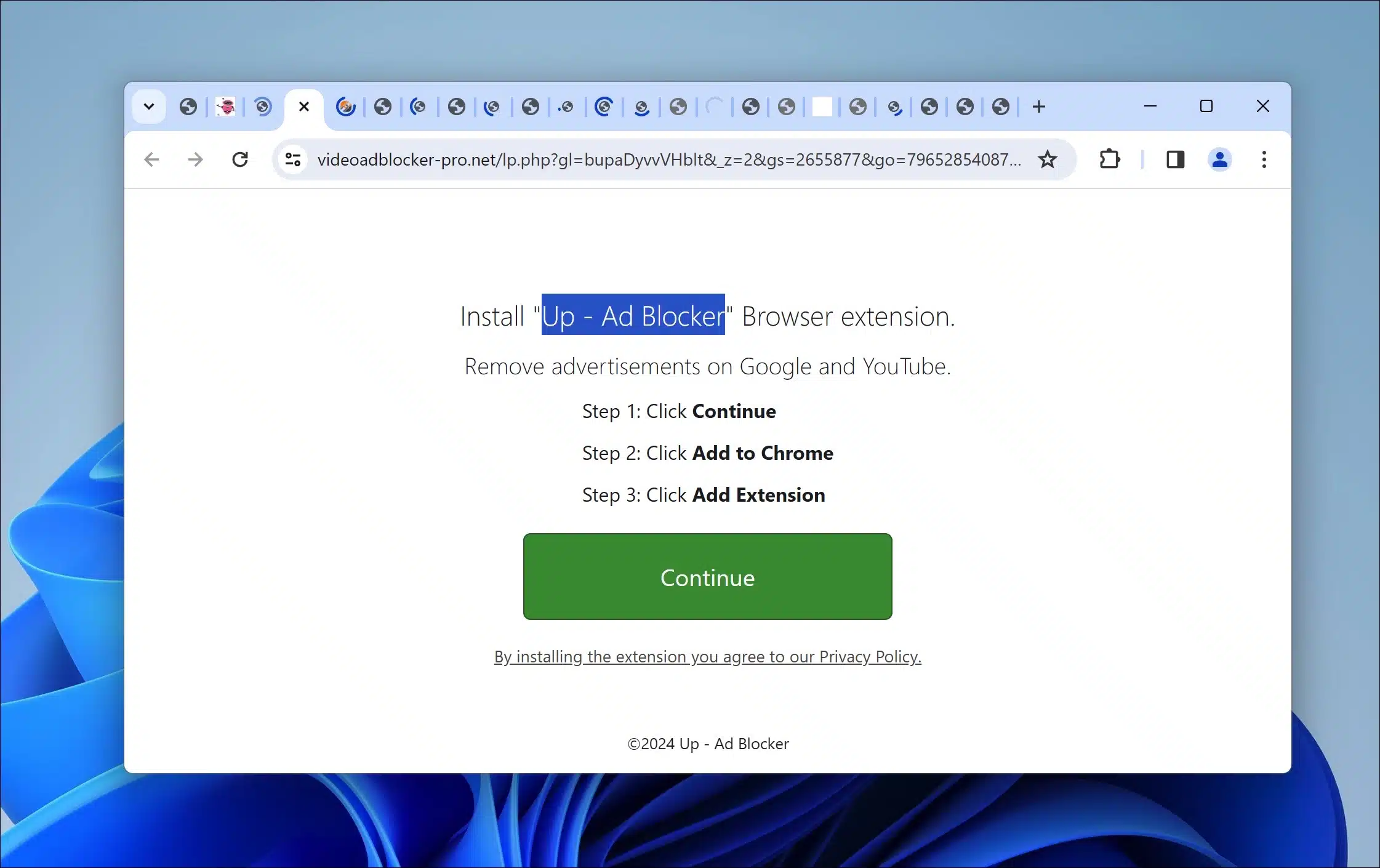1380x868 pixels.
Task: Select the globe tab adjacent to the new tab button
Action: coord(1001,107)
